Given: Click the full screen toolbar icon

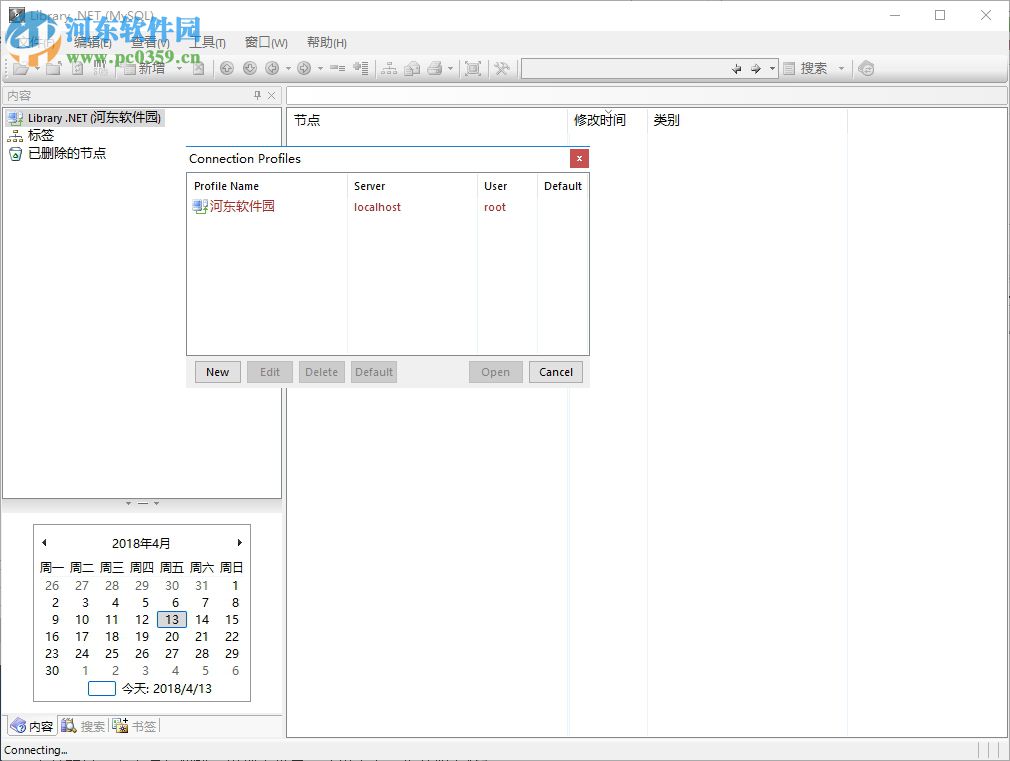Looking at the screenshot, I should (x=473, y=68).
